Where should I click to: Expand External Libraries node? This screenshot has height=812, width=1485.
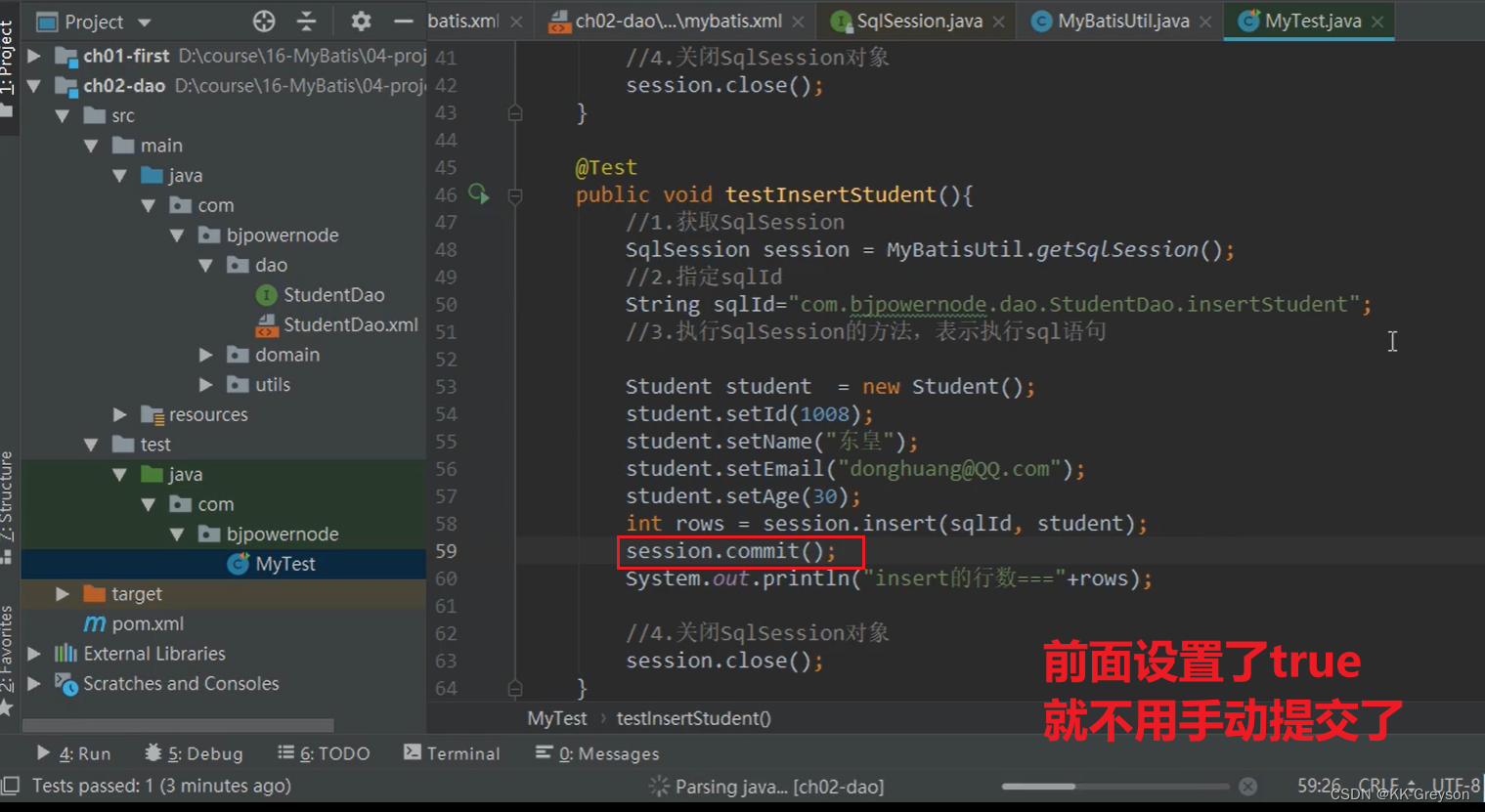[34, 654]
